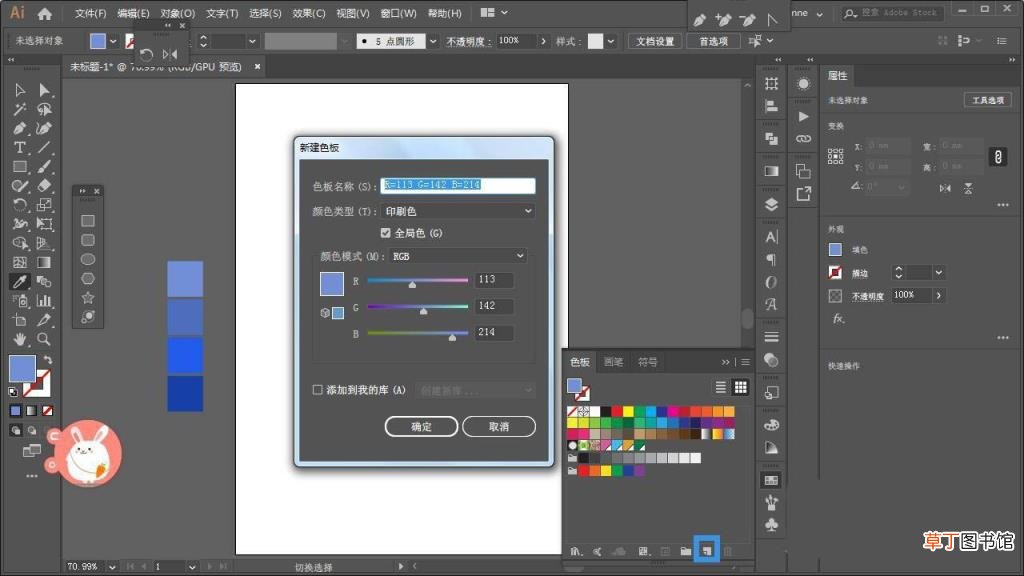Select the Zoom tool
This screenshot has height=576, width=1024.
(44, 339)
